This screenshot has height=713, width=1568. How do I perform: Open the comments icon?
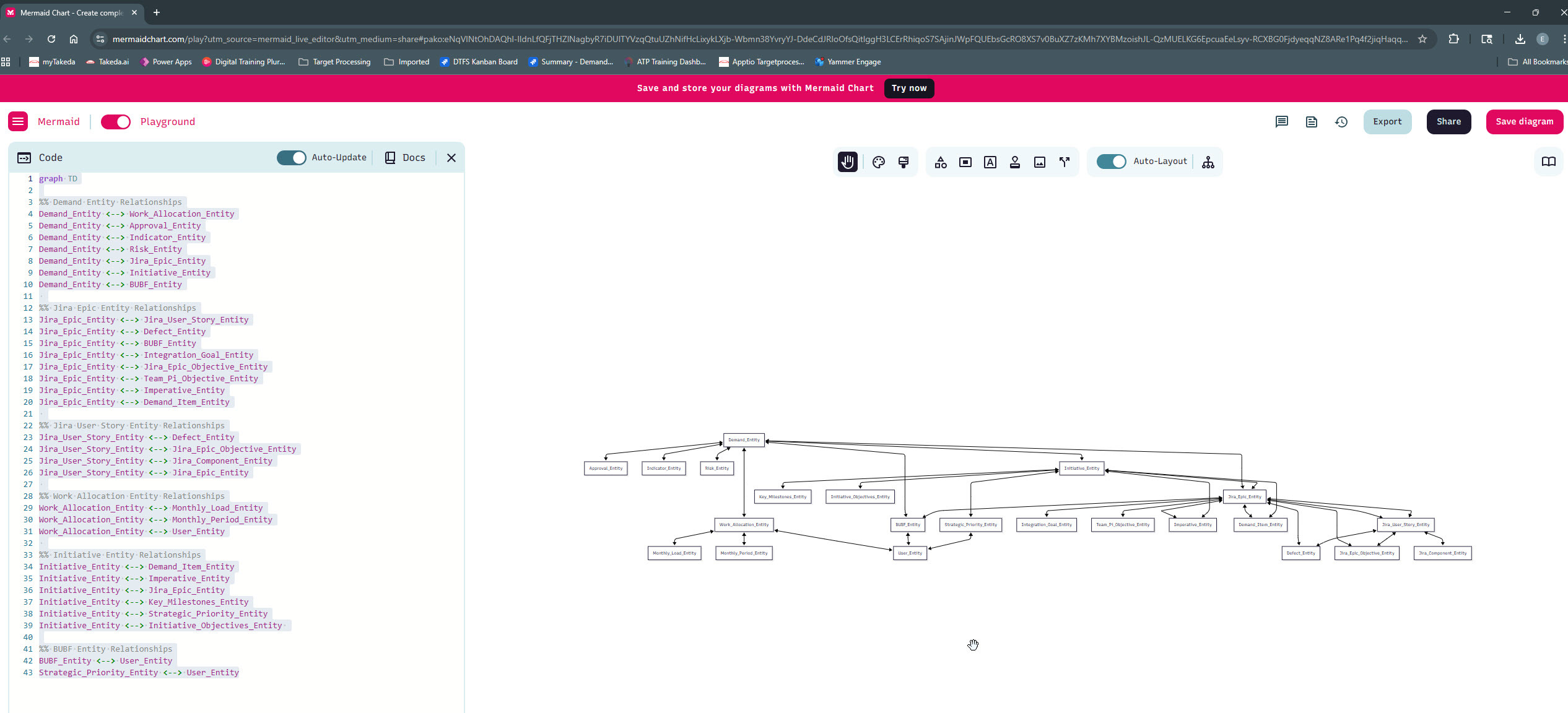pyautogui.click(x=1282, y=122)
